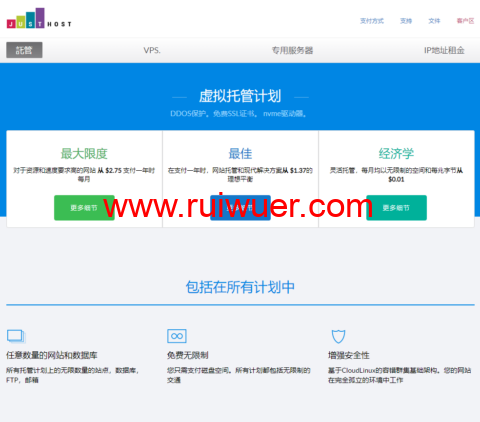
Task: Click the DDOS保护 subtitle text
Action: [239, 114]
